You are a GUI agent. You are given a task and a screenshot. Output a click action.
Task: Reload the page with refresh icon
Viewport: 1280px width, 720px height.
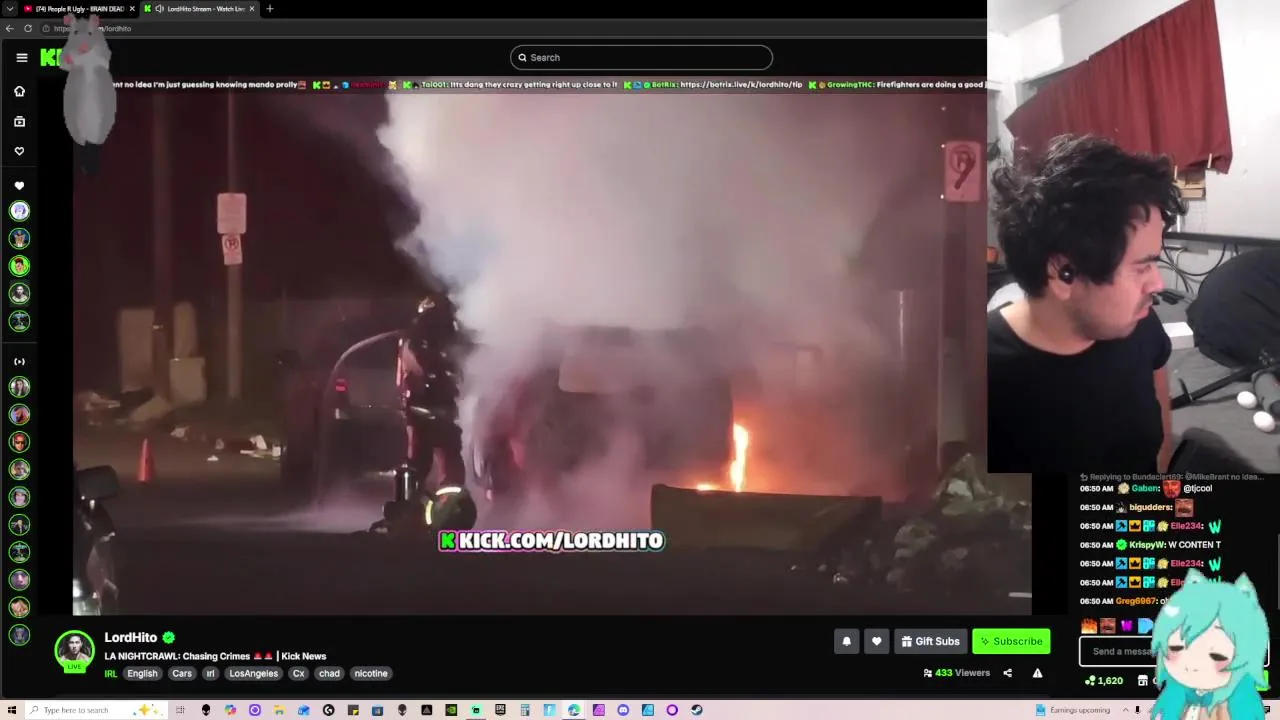[x=28, y=28]
